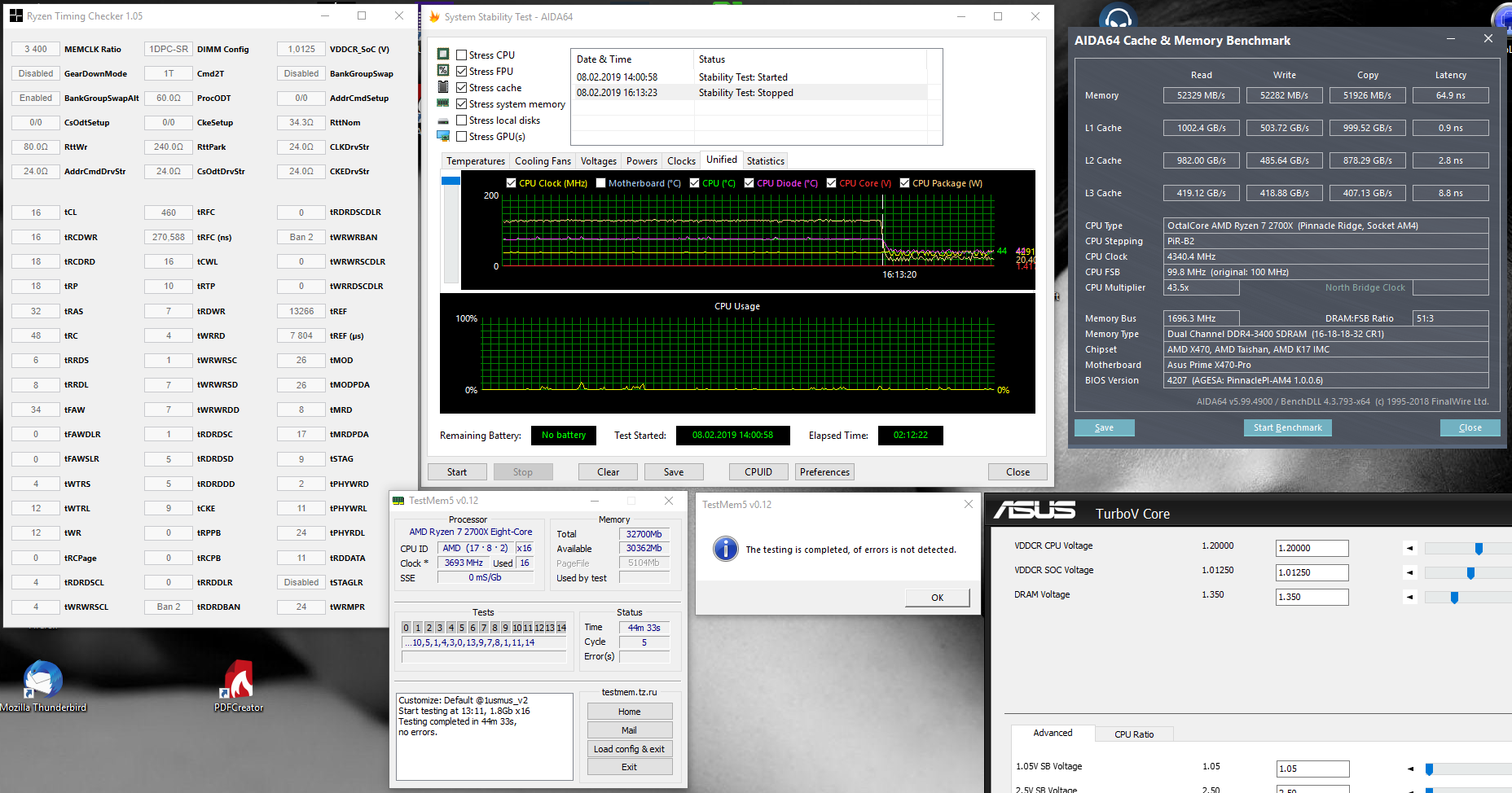Click the decrease arrow for VDDCR SOC Voltage
Viewport: 1512px width, 793px height.
[x=1410, y=572]
